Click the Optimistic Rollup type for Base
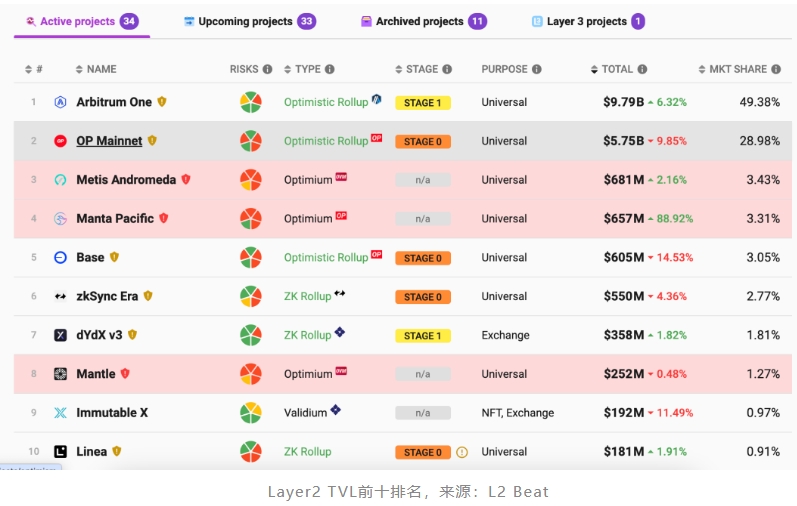797x506 pixels. tap(326, 257)
